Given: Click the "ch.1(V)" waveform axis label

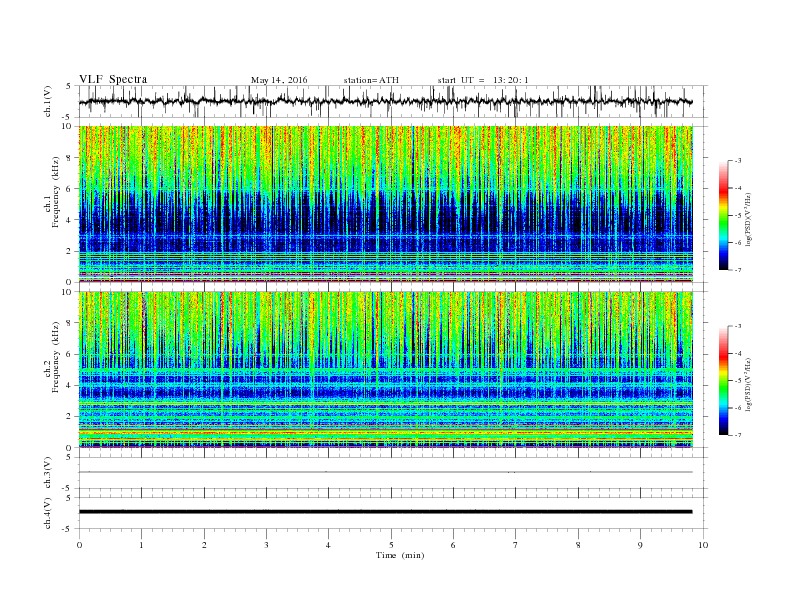Looking at the screenshot, I should (48, 101).
